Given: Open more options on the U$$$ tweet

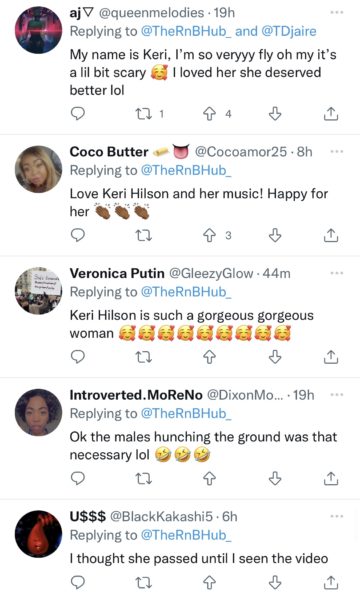Looking at the screenshot, I should point(337,516).
